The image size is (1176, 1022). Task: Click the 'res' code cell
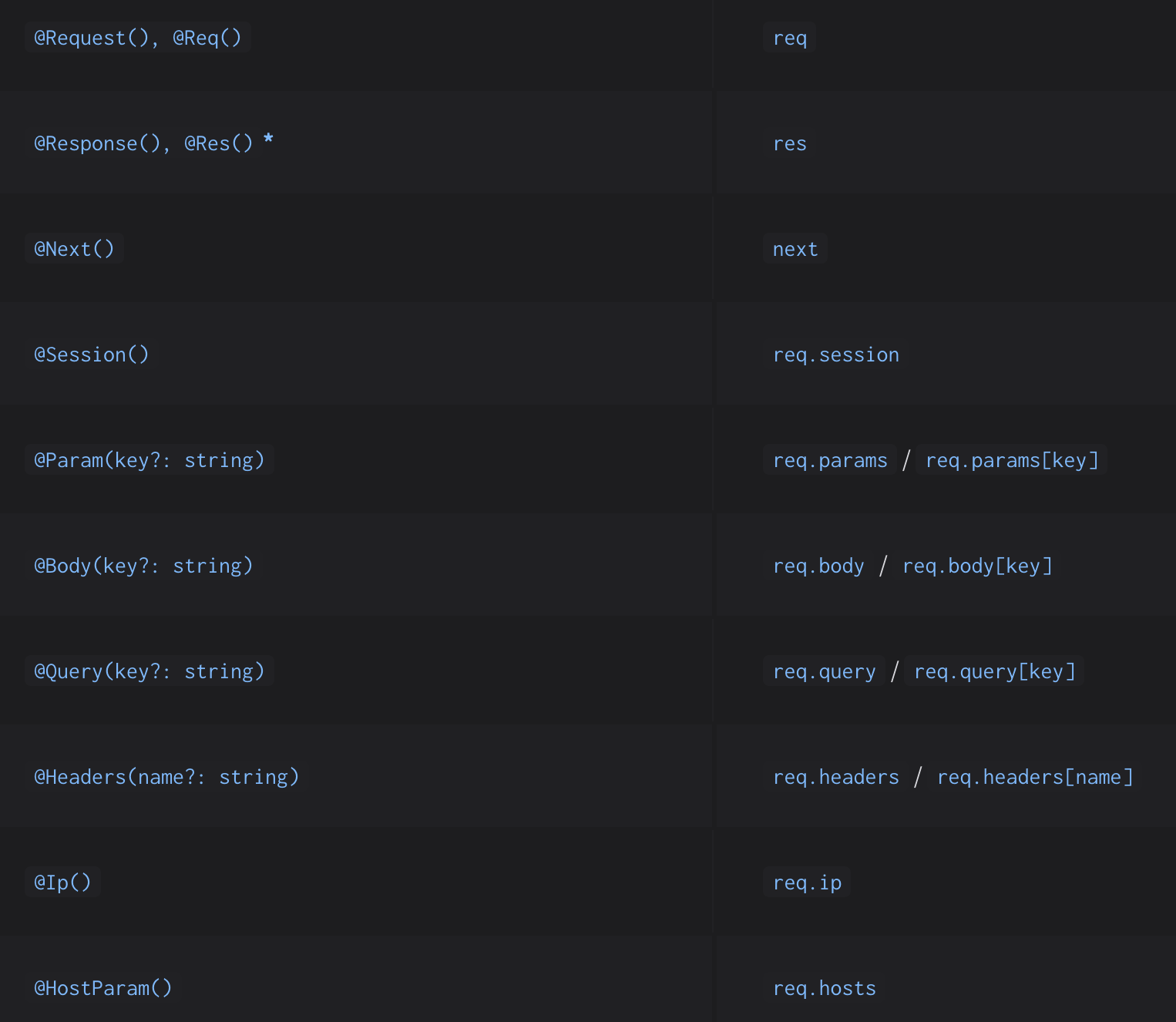coord(789,143)
